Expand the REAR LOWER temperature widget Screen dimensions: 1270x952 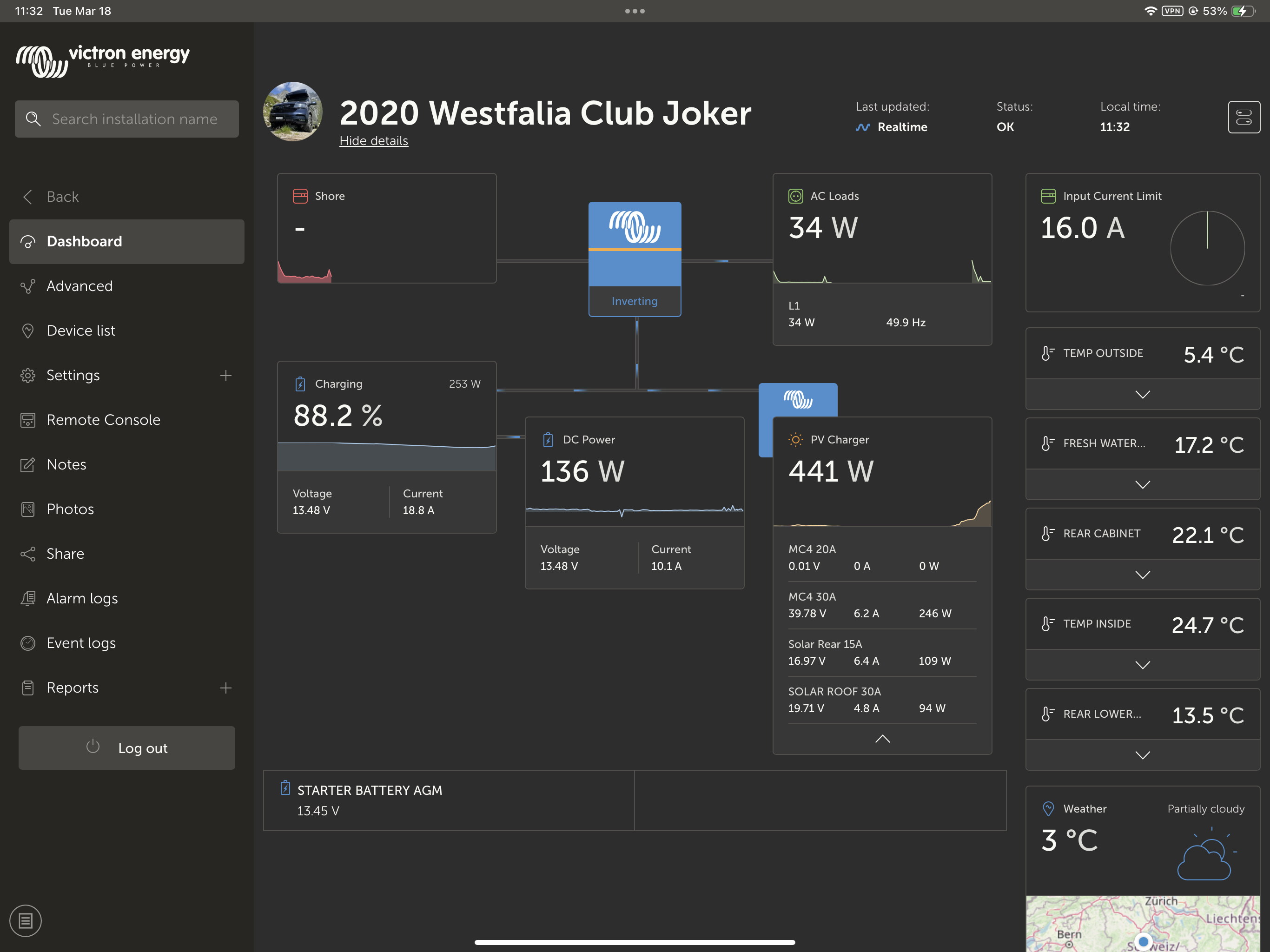pos(1143,755)
